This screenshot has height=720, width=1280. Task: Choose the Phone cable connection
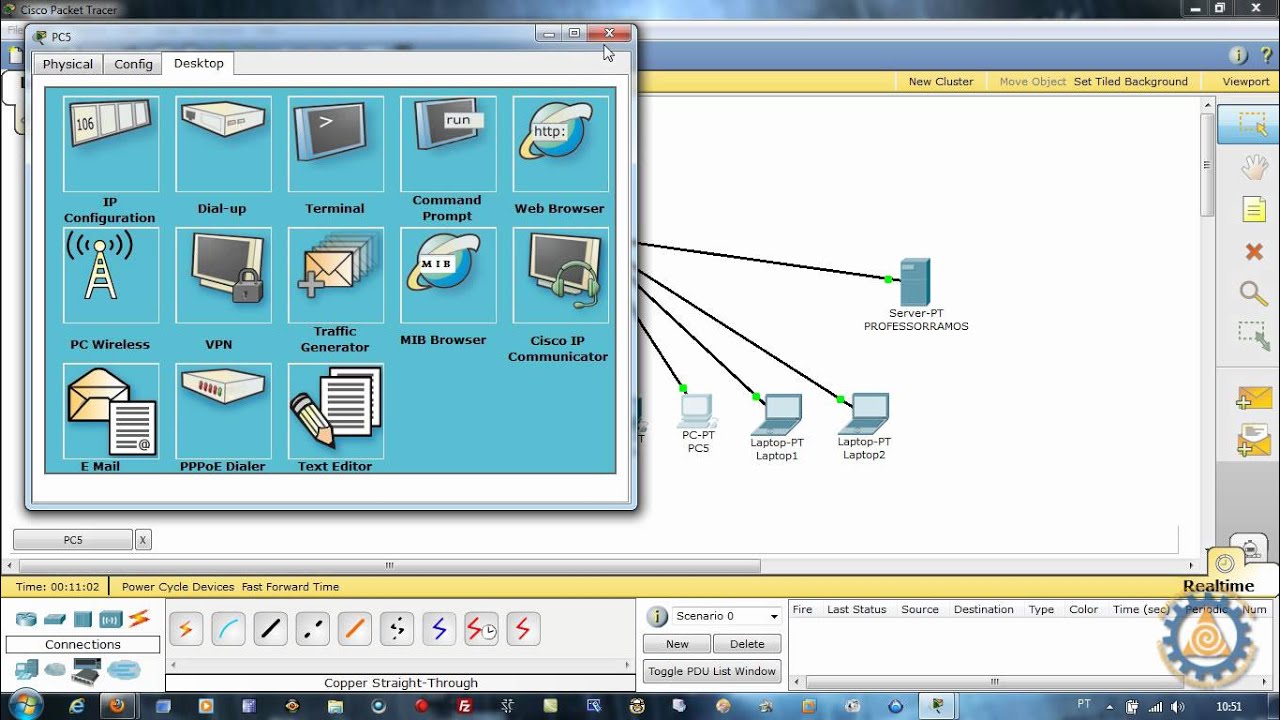click(396, 629)
